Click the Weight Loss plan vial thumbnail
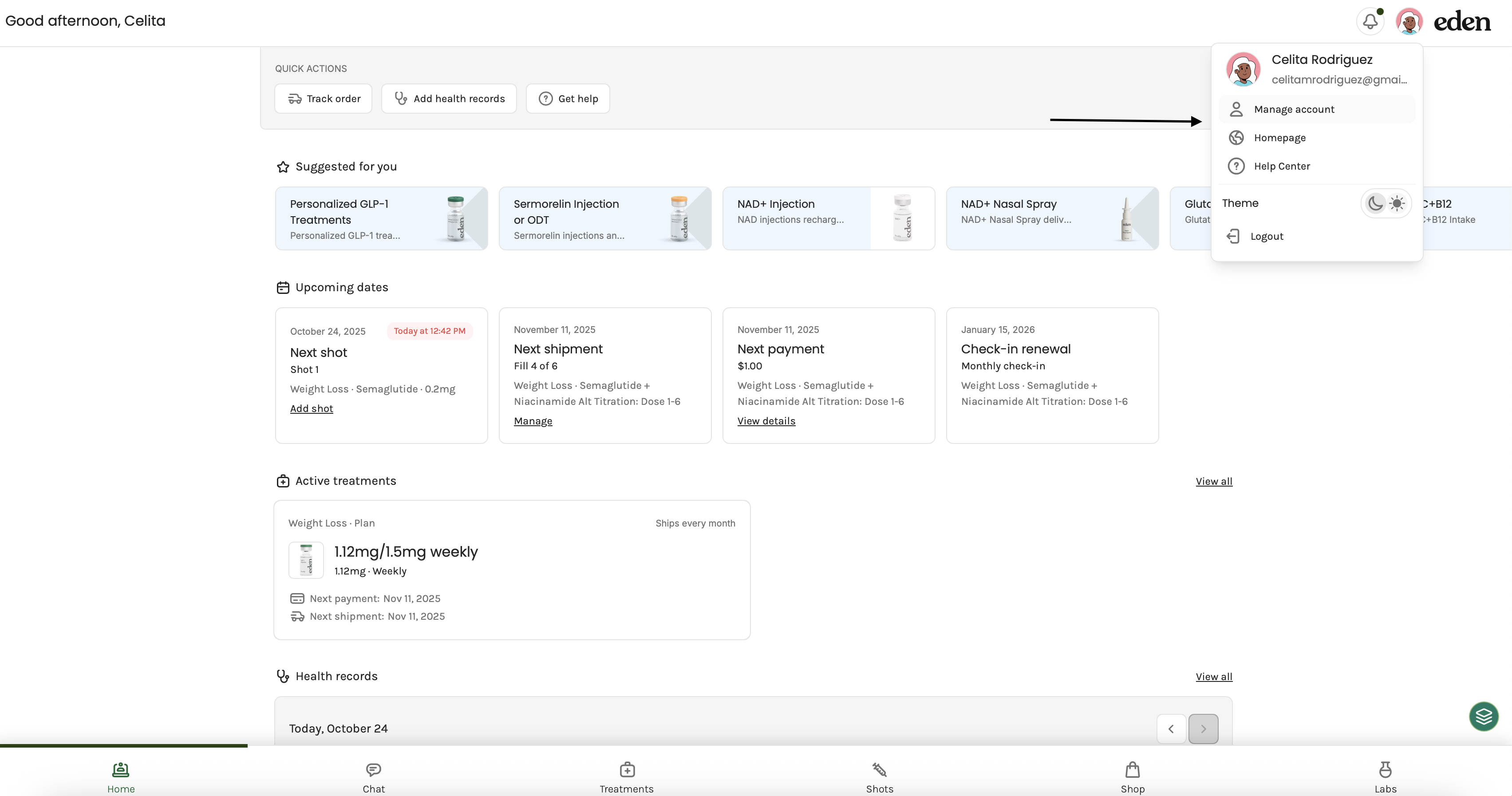Image resolution: width=1512 pixels, height=796 pixels. [306, 560]
